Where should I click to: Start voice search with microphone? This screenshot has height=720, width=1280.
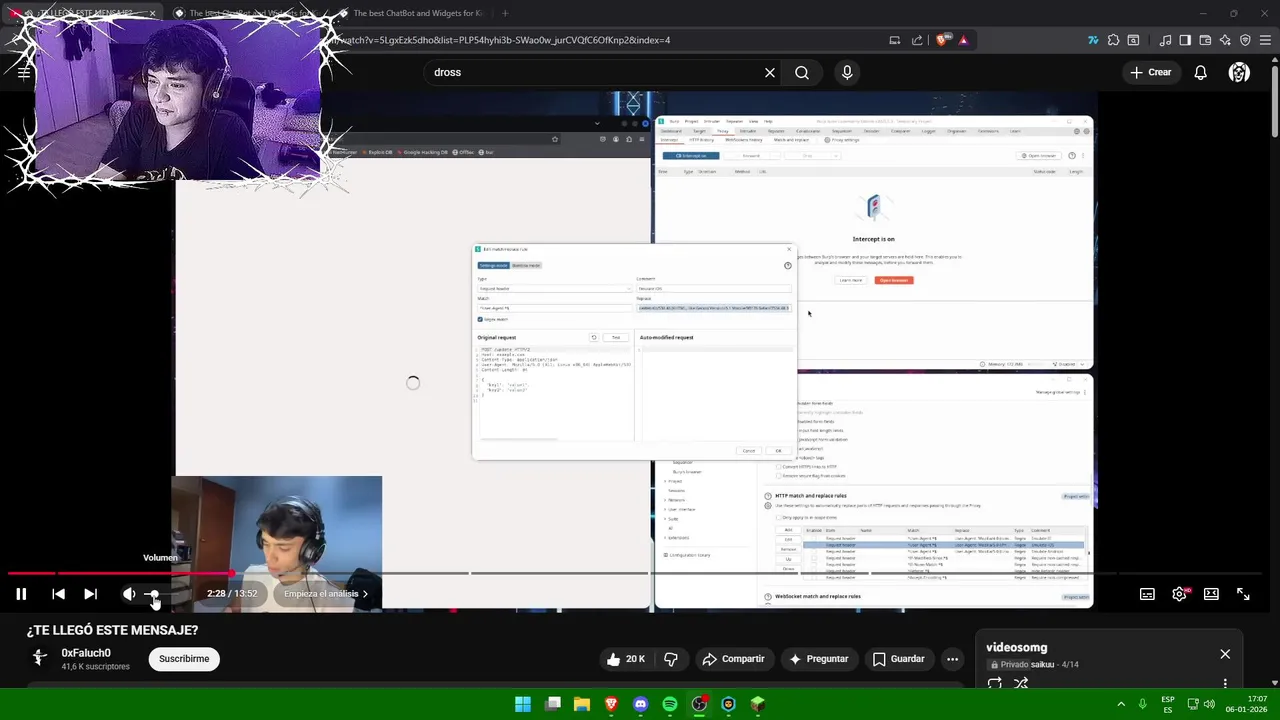coord(847,72)
